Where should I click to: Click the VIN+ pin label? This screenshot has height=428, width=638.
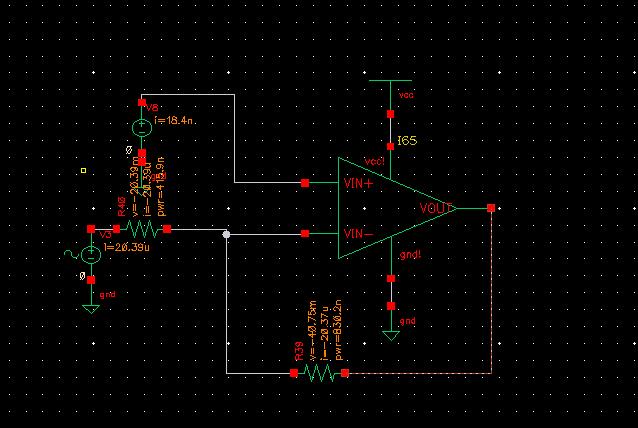click(x=358, y=183)
